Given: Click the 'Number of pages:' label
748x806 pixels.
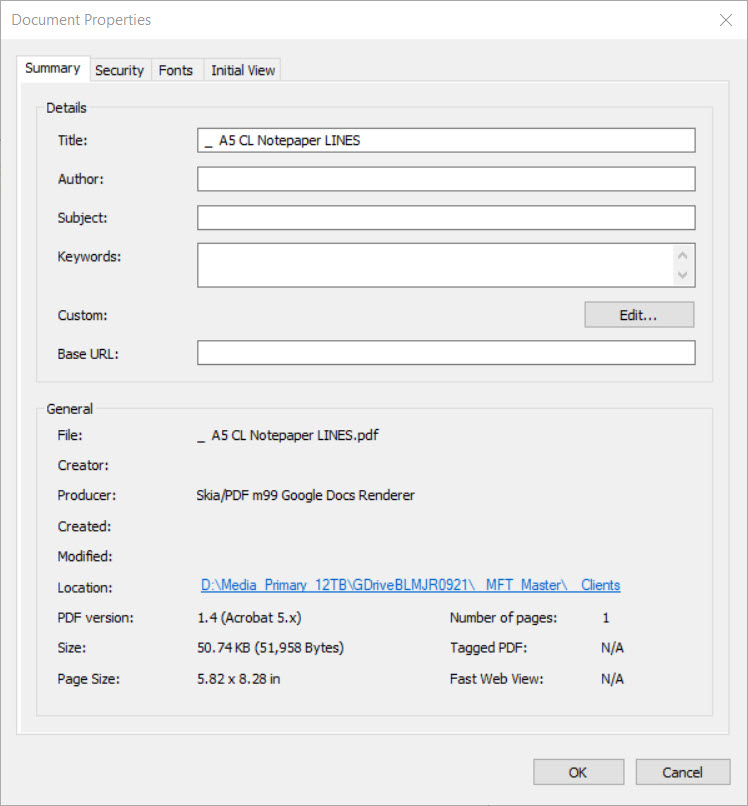Looking at the screenshot, I should click(503, 617).
